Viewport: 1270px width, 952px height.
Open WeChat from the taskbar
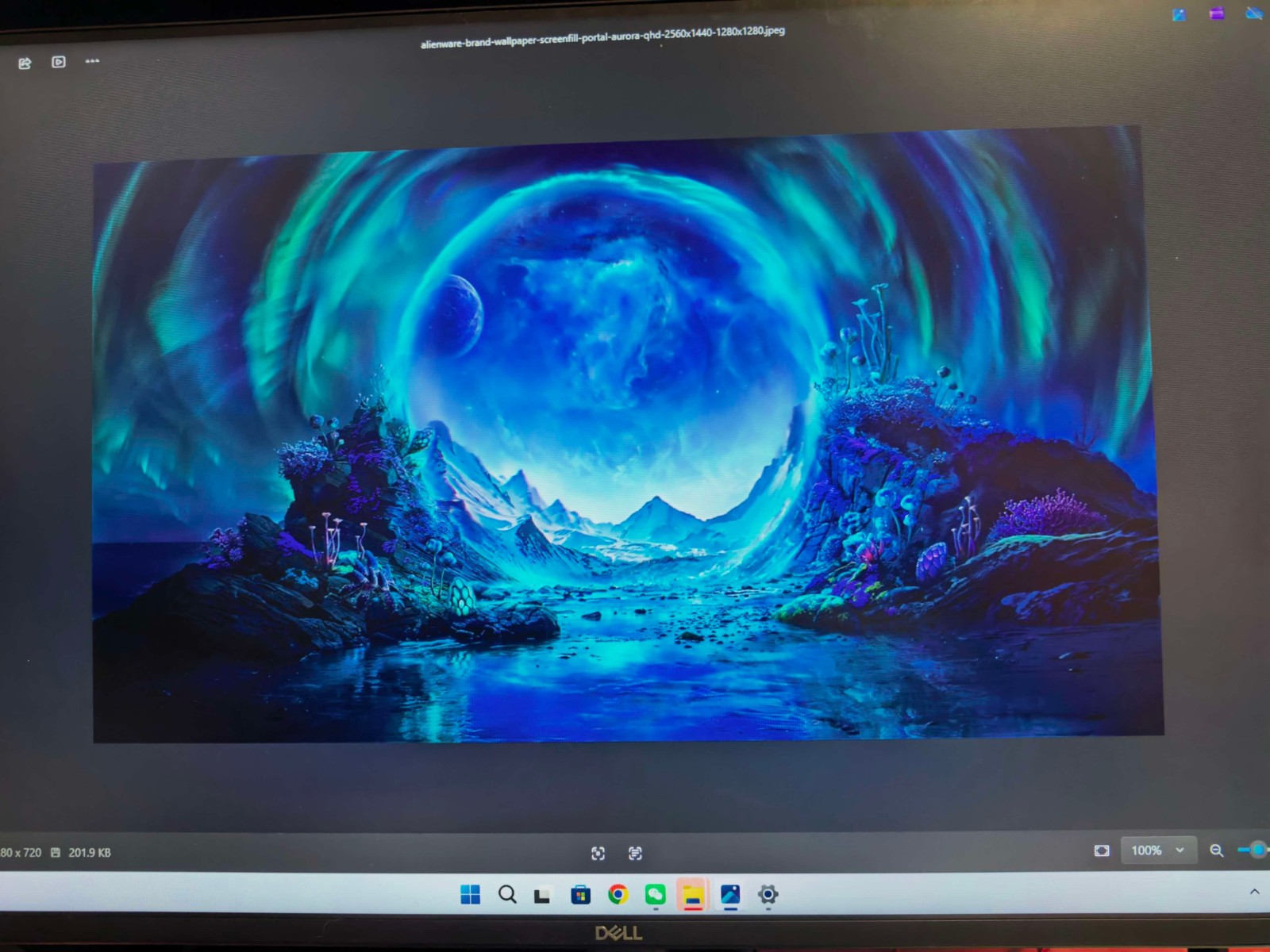coord(655,895)
